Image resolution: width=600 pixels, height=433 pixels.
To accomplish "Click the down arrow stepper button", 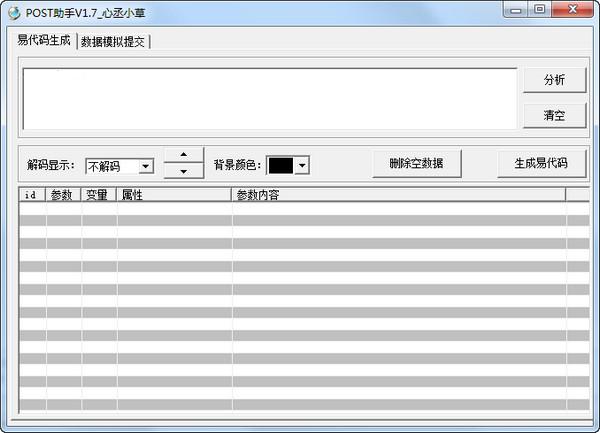I will point(183,171).
